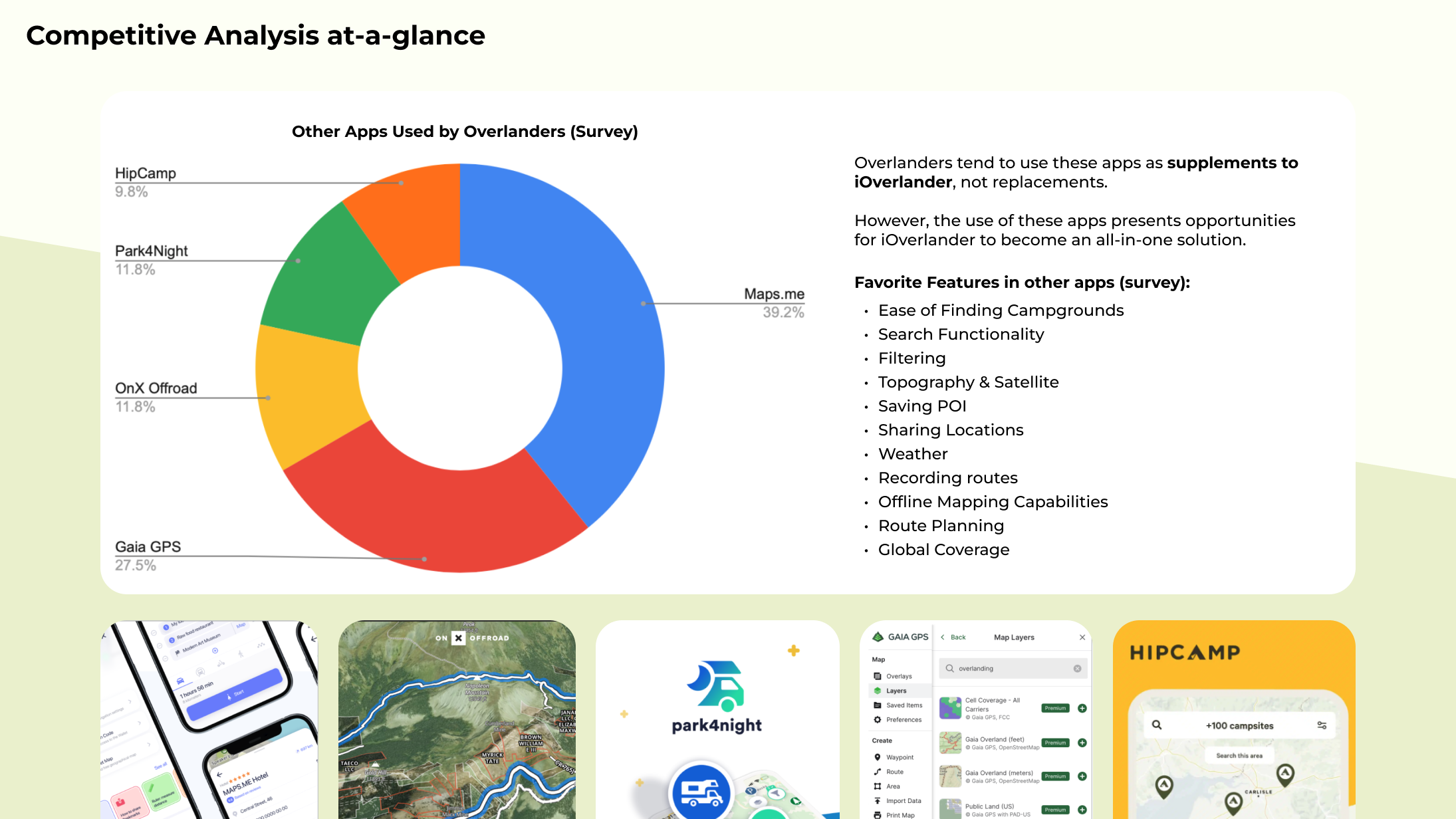Select the Layers menu item
Screen dimensions: 1456x819
896,691
